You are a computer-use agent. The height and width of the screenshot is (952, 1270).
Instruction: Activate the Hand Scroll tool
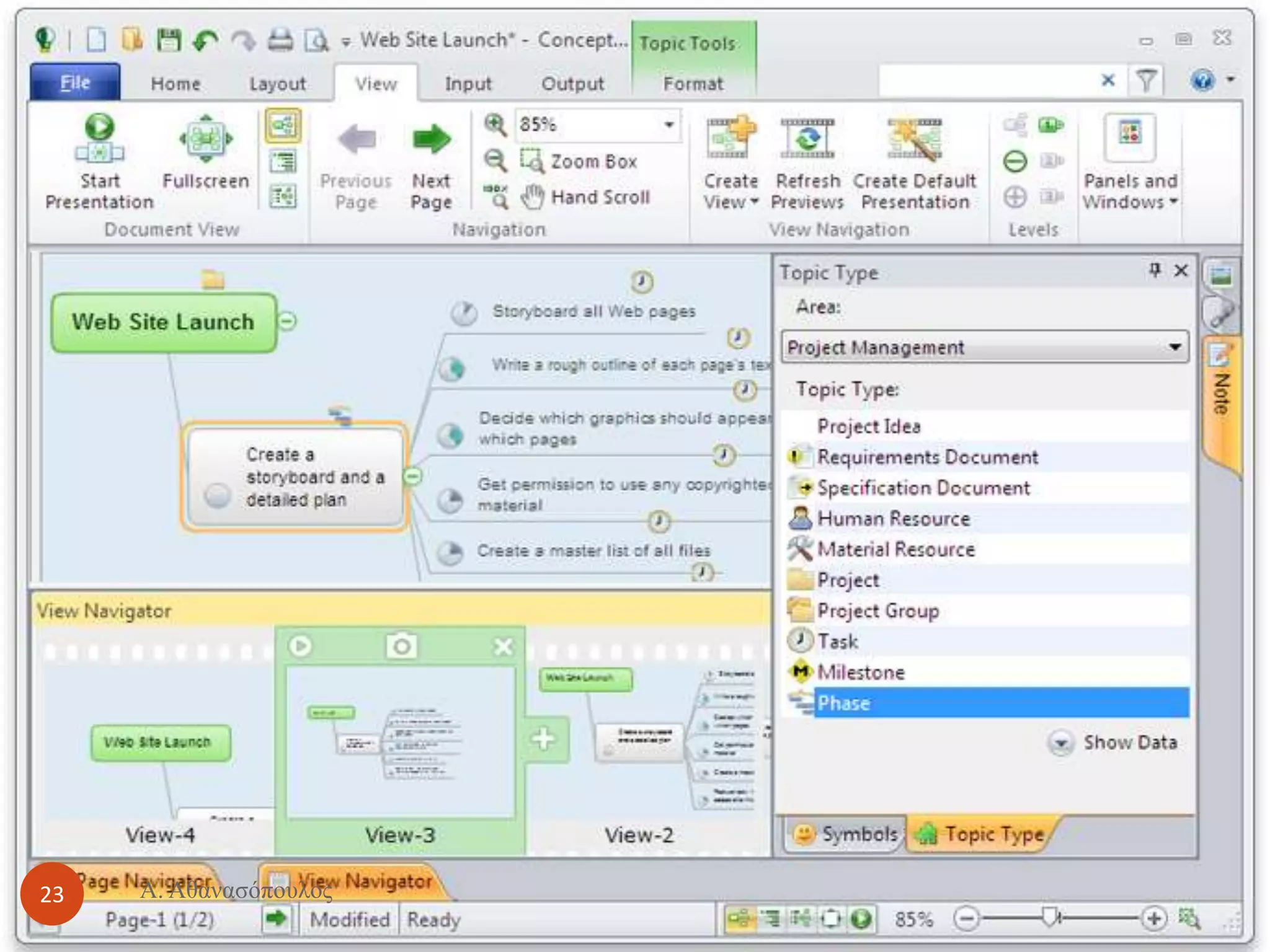586,197
